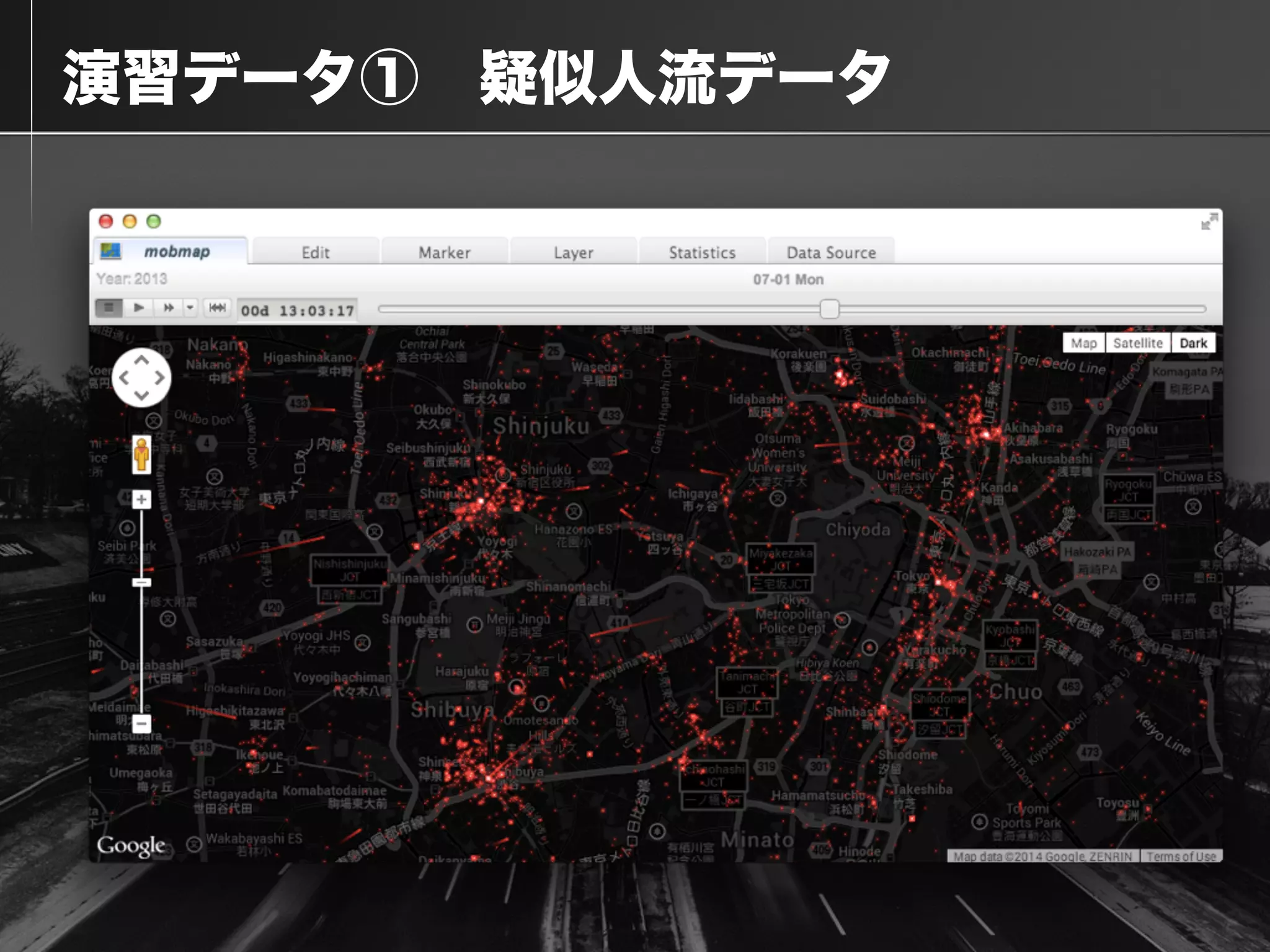This screenshot has height=952, width=1270.
Task: Start playback with the play button
Action: 139,308
